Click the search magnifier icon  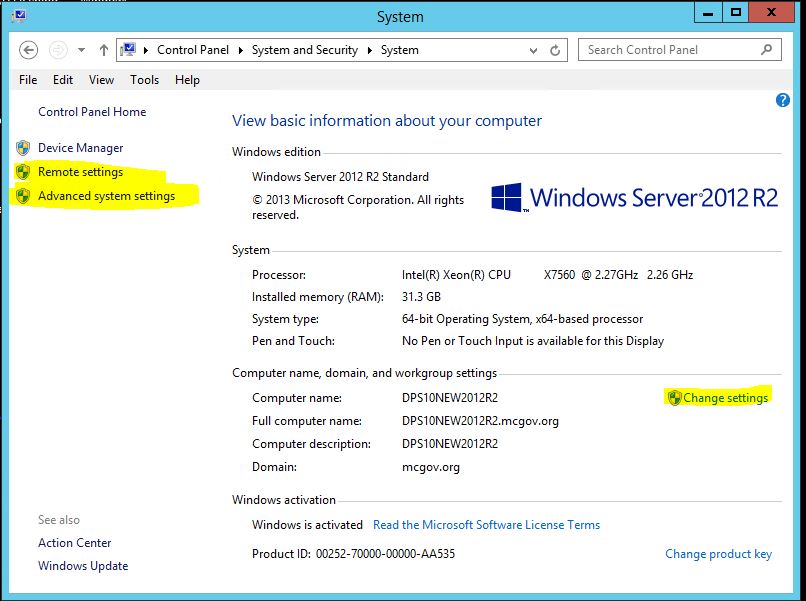pyautogui.click(x=767, y=49)
